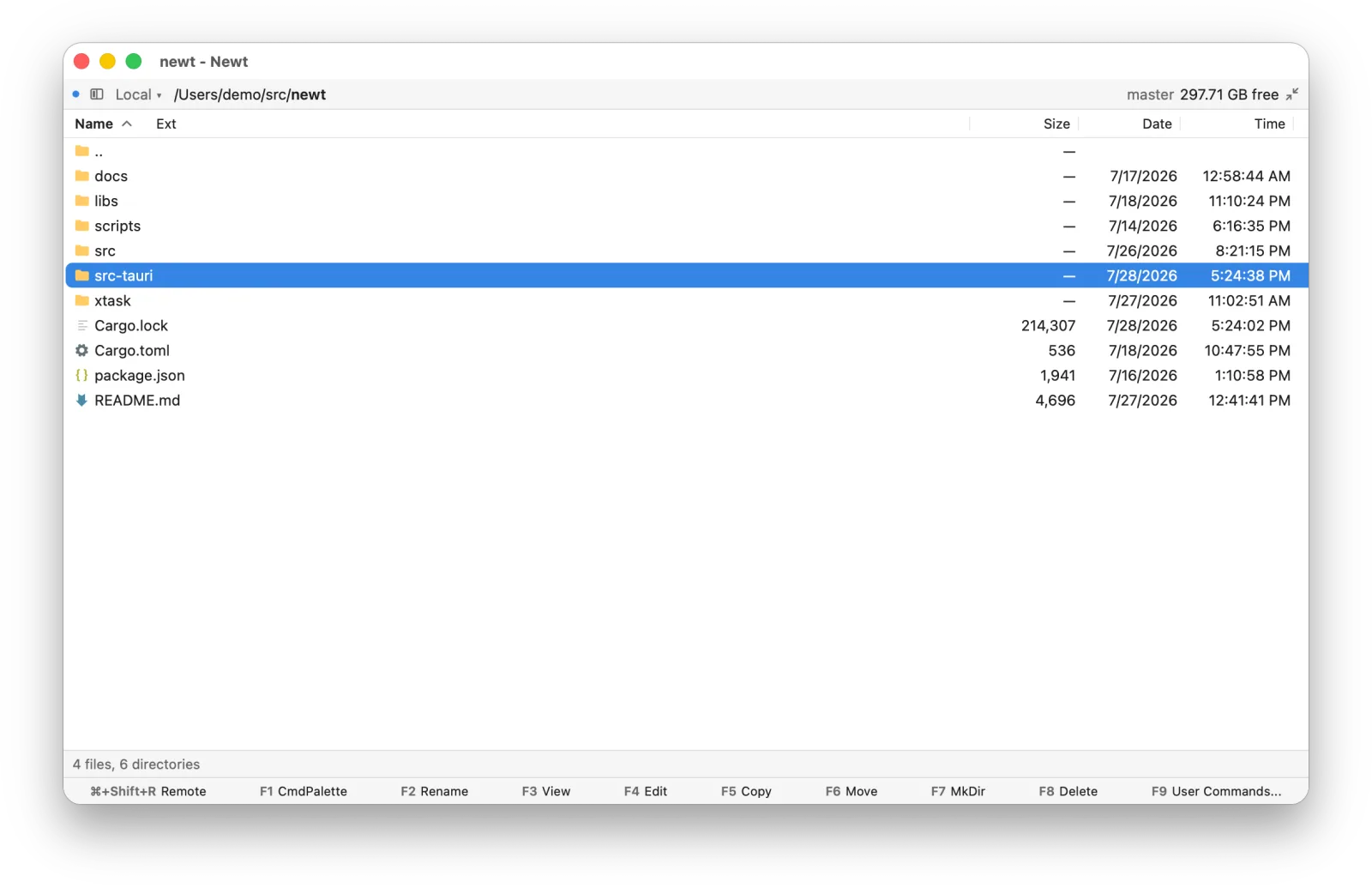Click the 214,307 size value
Viewport: 1372px width, 888px height.
(1048, 325)
